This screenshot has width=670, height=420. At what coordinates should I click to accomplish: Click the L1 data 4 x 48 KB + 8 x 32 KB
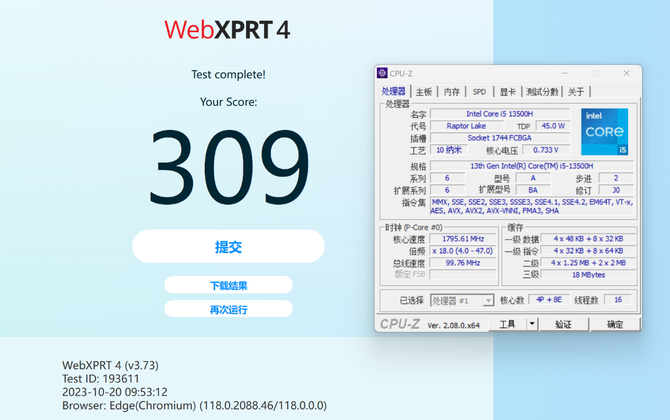point(588,239)
